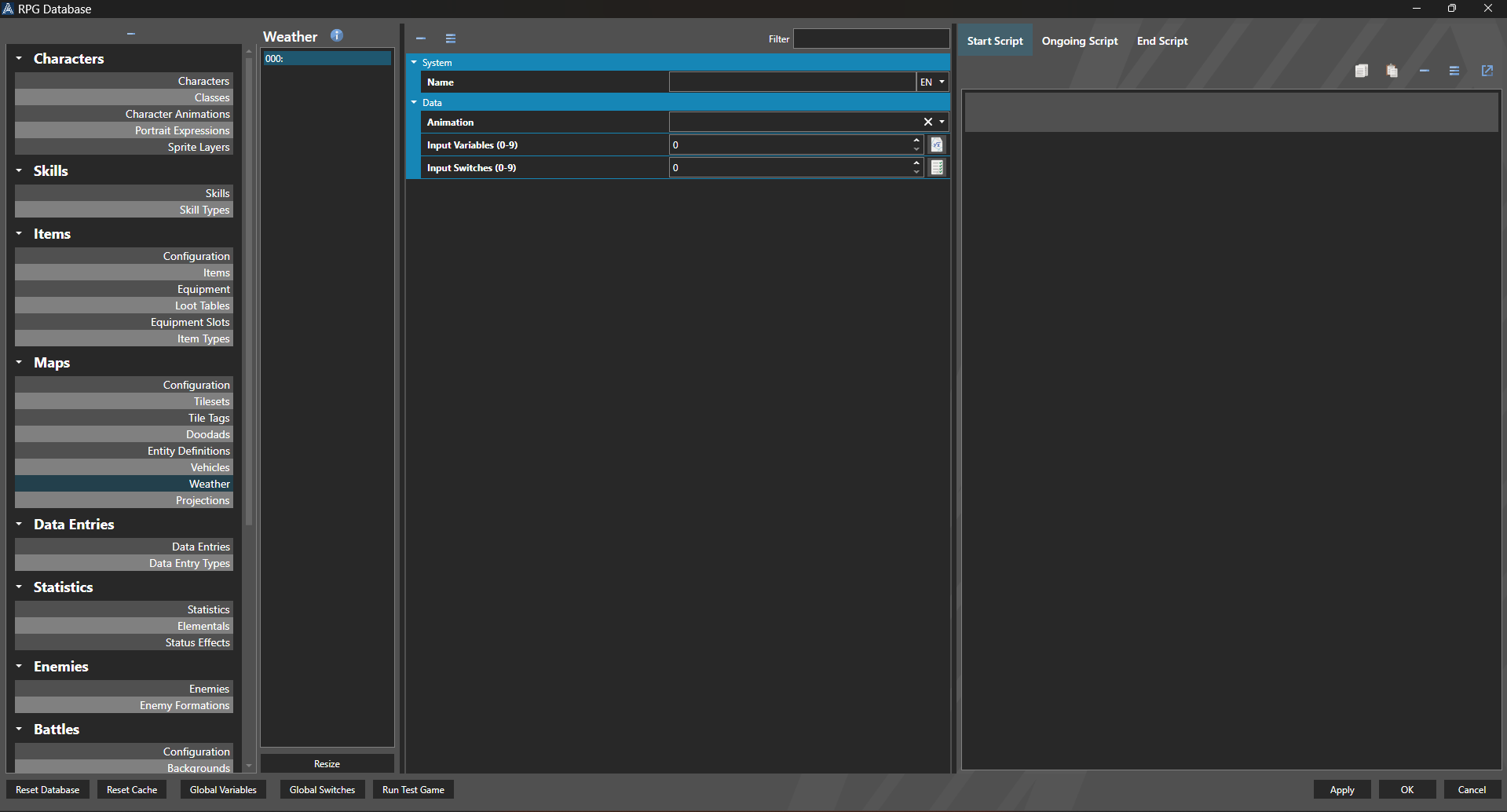Collapse the Characters sidebar section
1507x812 pixels.
(19, 58)
